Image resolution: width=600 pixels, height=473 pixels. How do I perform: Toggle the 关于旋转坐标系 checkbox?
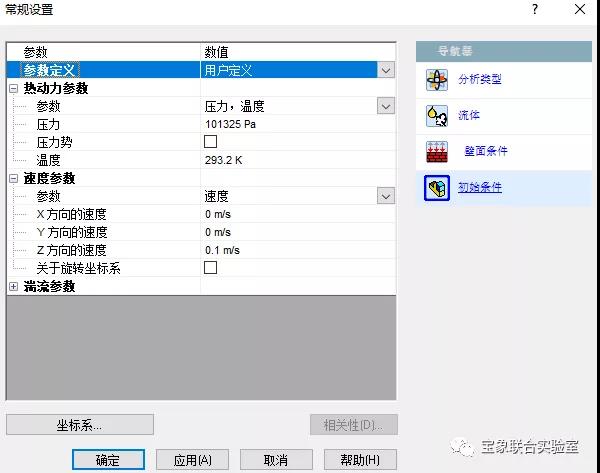click(x=210, y=267)
